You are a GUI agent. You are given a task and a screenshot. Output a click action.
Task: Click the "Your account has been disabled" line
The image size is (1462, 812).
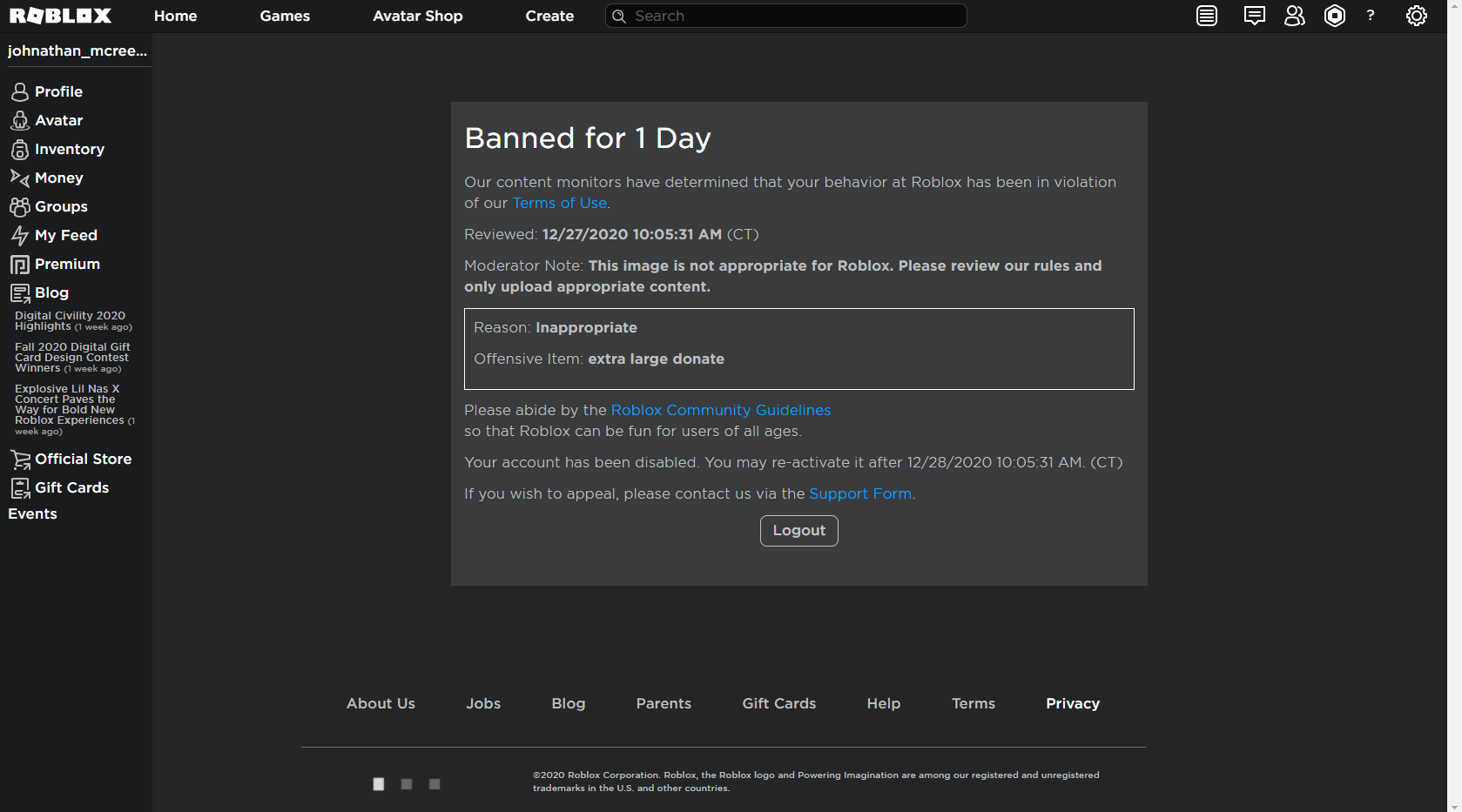point(793,462)
